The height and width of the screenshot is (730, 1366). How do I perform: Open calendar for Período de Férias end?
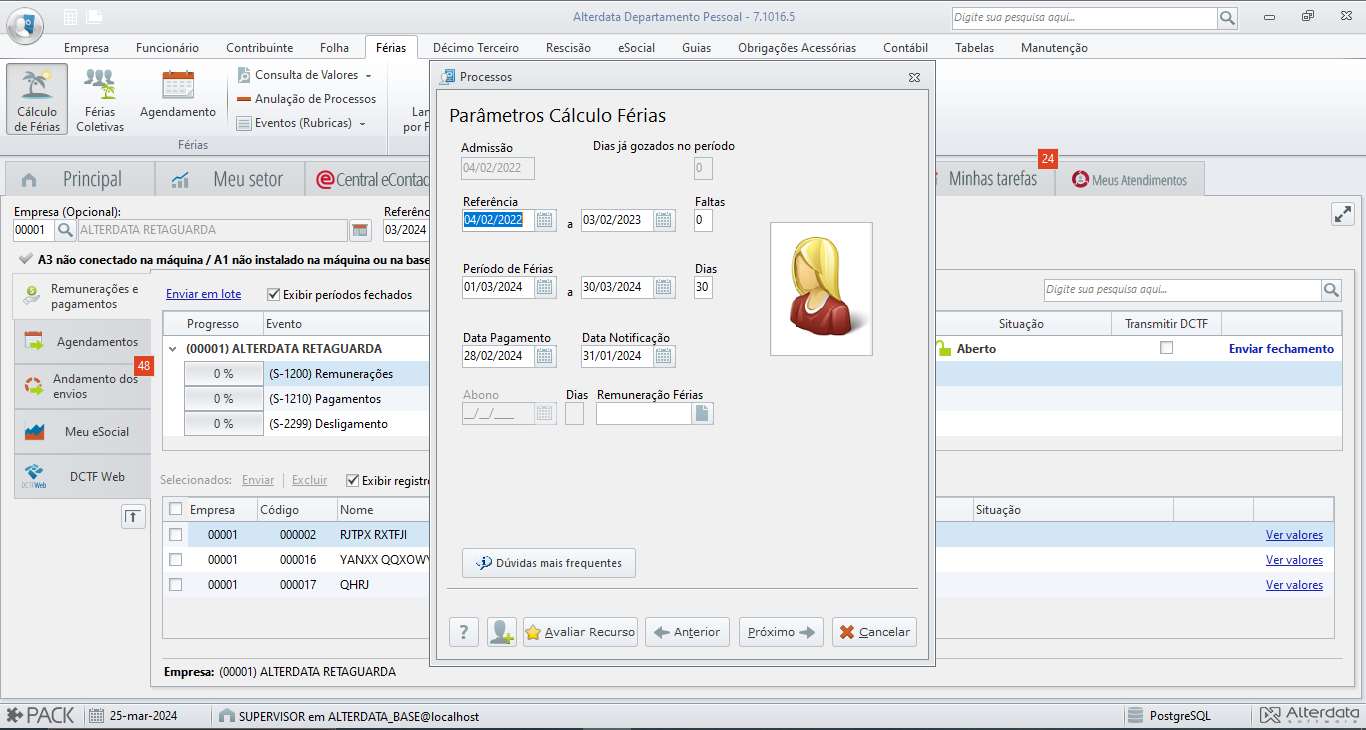coord(664,287)
